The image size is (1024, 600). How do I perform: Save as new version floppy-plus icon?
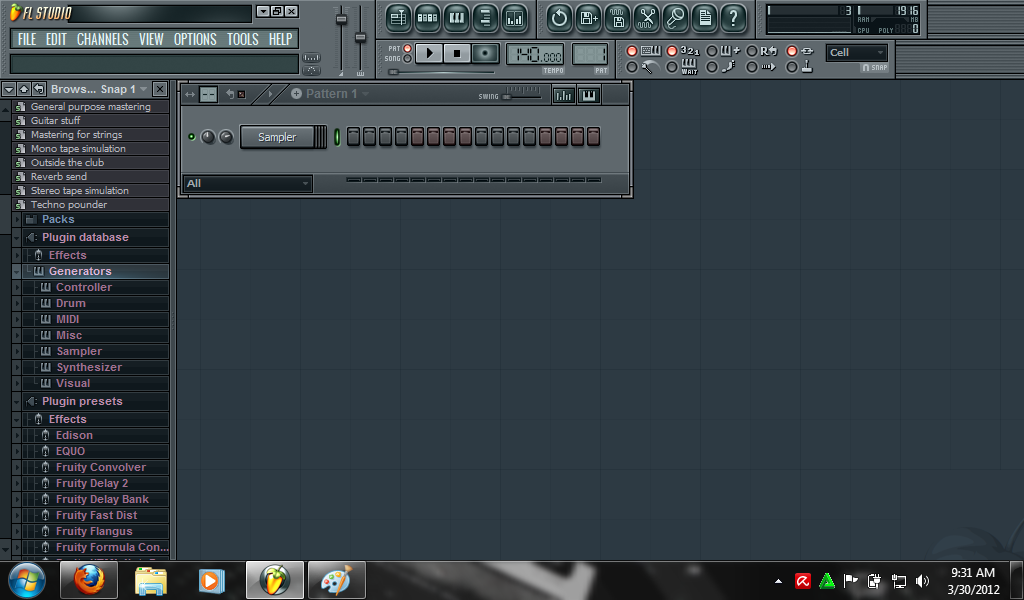588,18
